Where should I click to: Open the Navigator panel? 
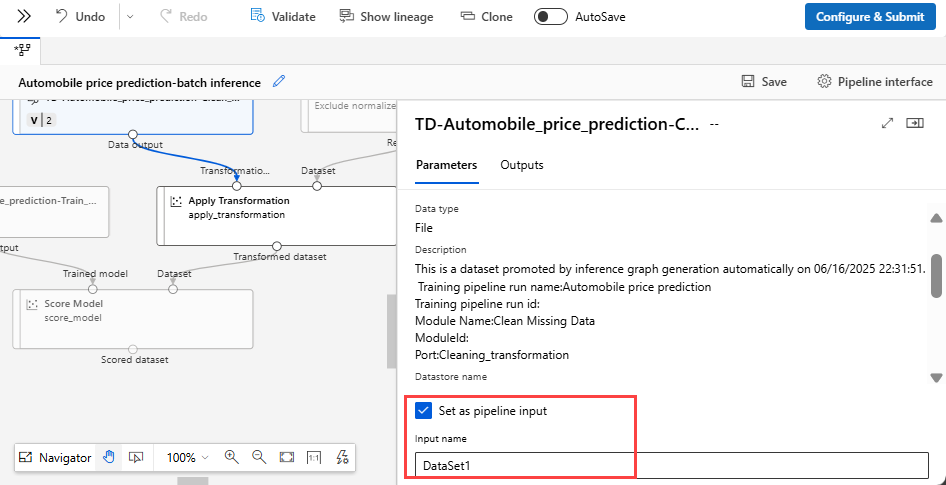[56, 457]
